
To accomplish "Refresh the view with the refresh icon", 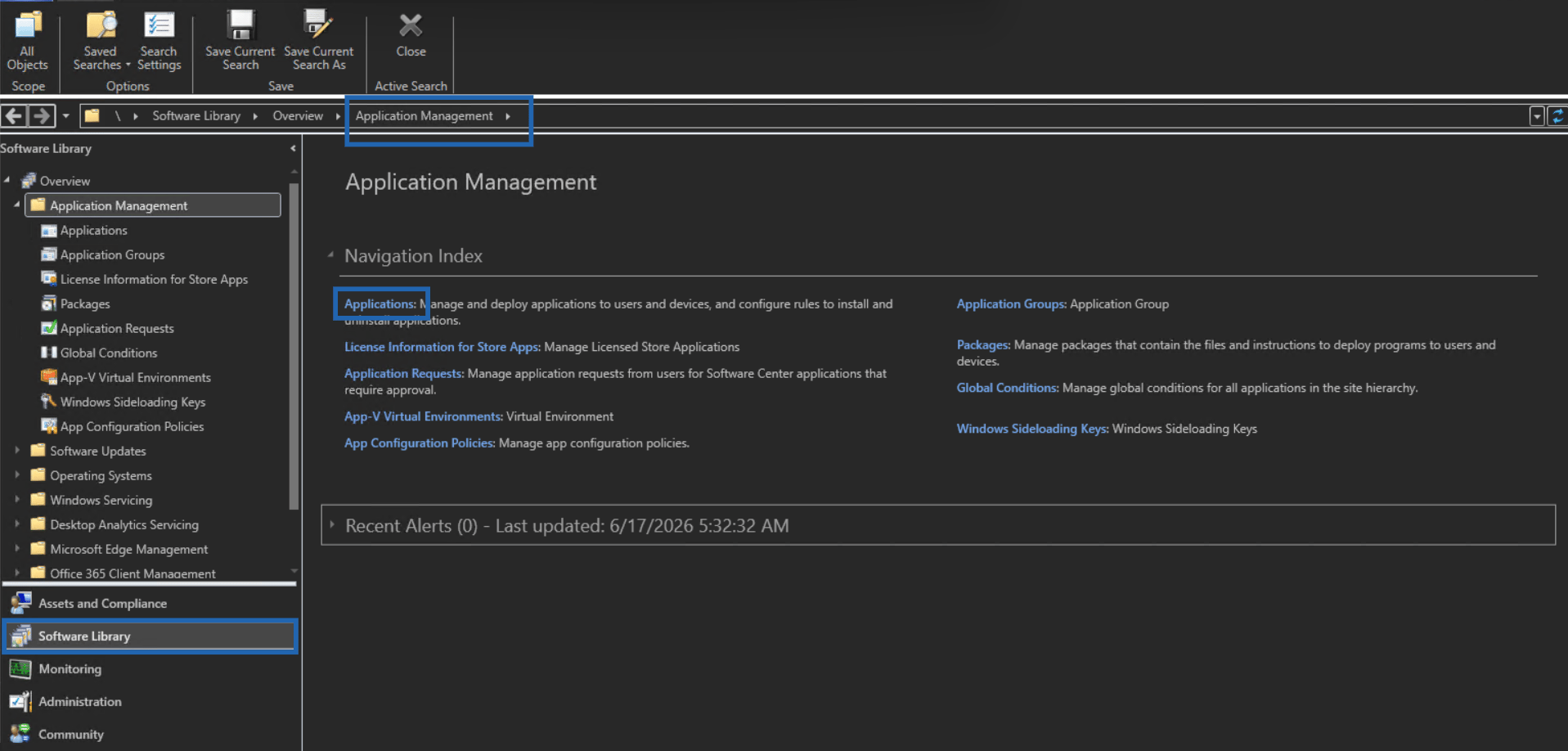I will 1557,116.
